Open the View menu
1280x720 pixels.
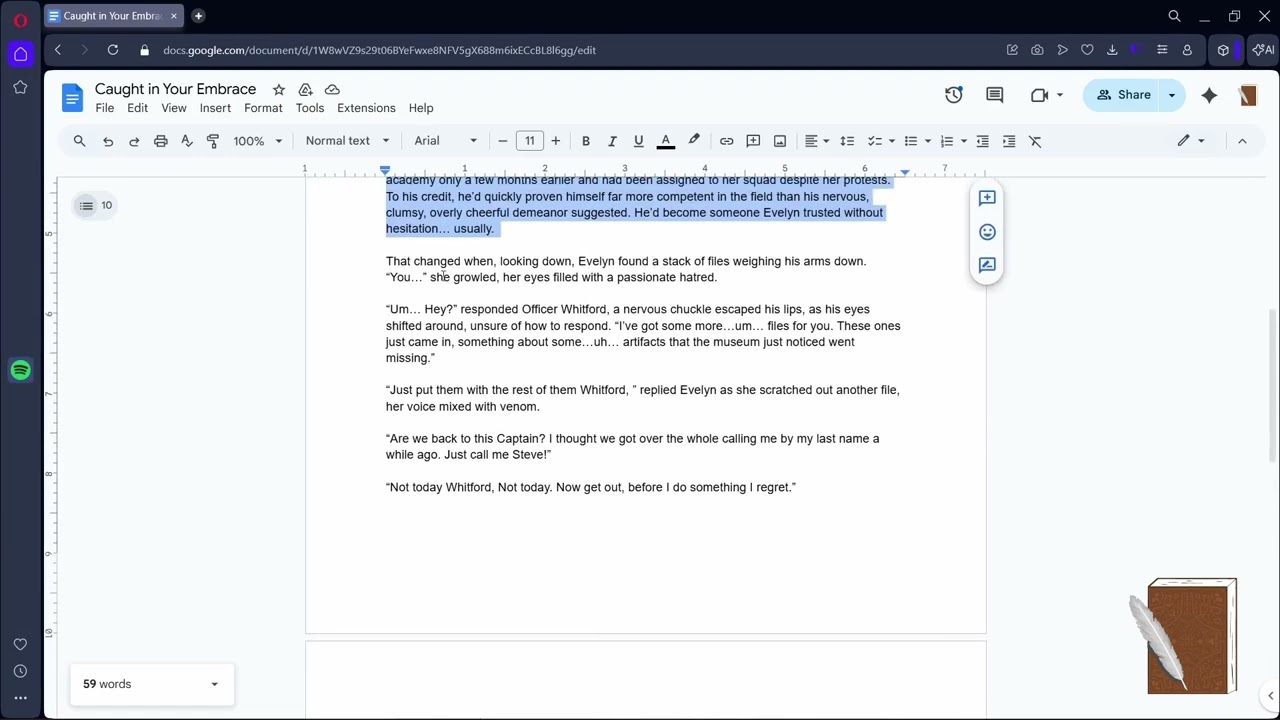tap(174, 108)
